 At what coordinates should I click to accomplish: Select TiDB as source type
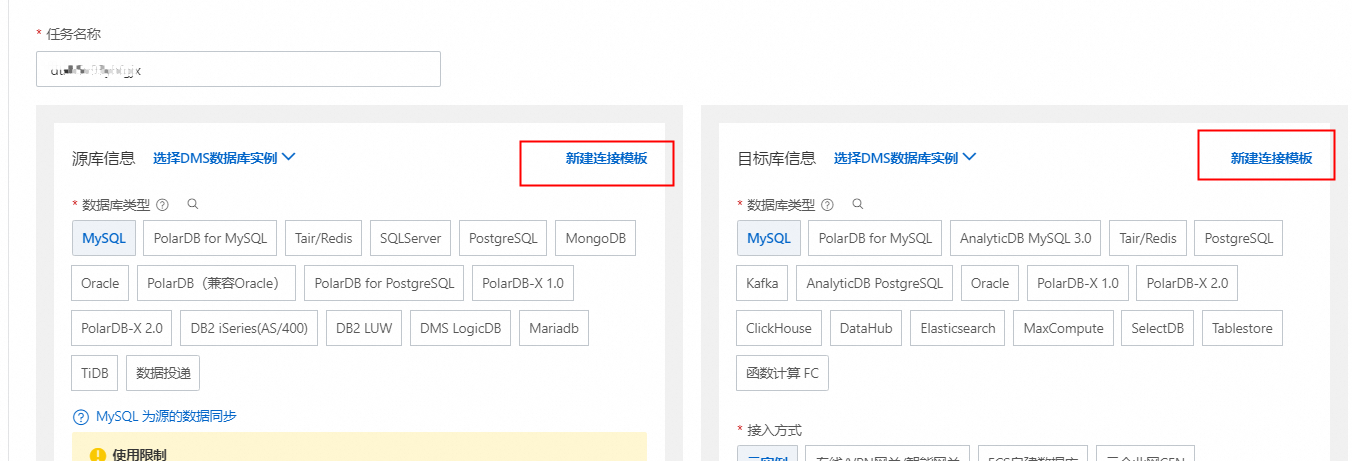pos(95,373)
